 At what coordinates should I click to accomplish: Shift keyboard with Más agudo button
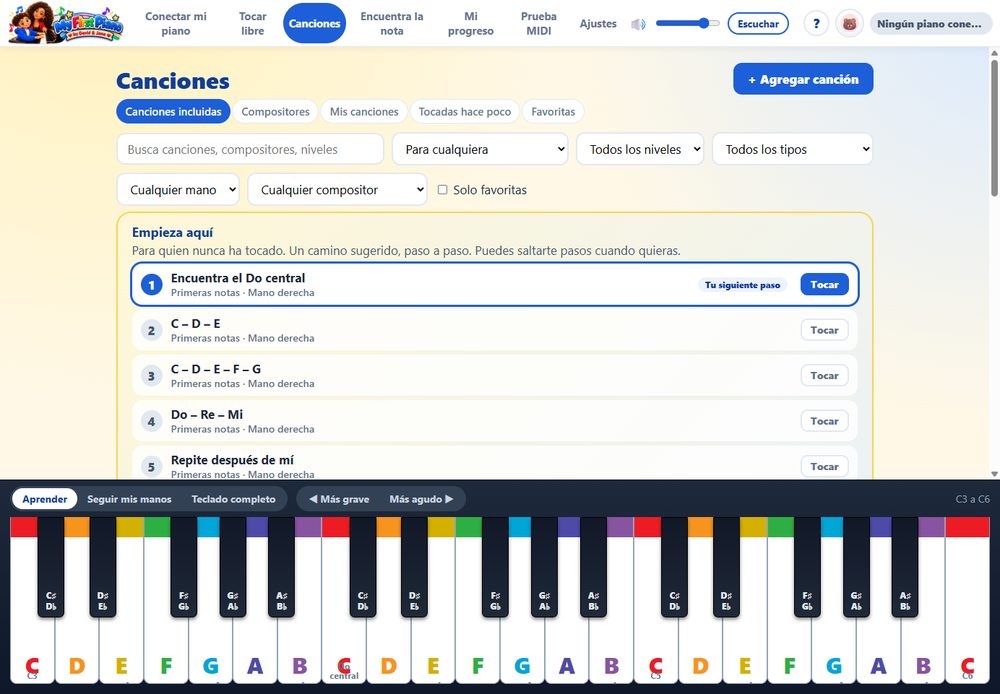pyautogui.click(x=422, y=499)
